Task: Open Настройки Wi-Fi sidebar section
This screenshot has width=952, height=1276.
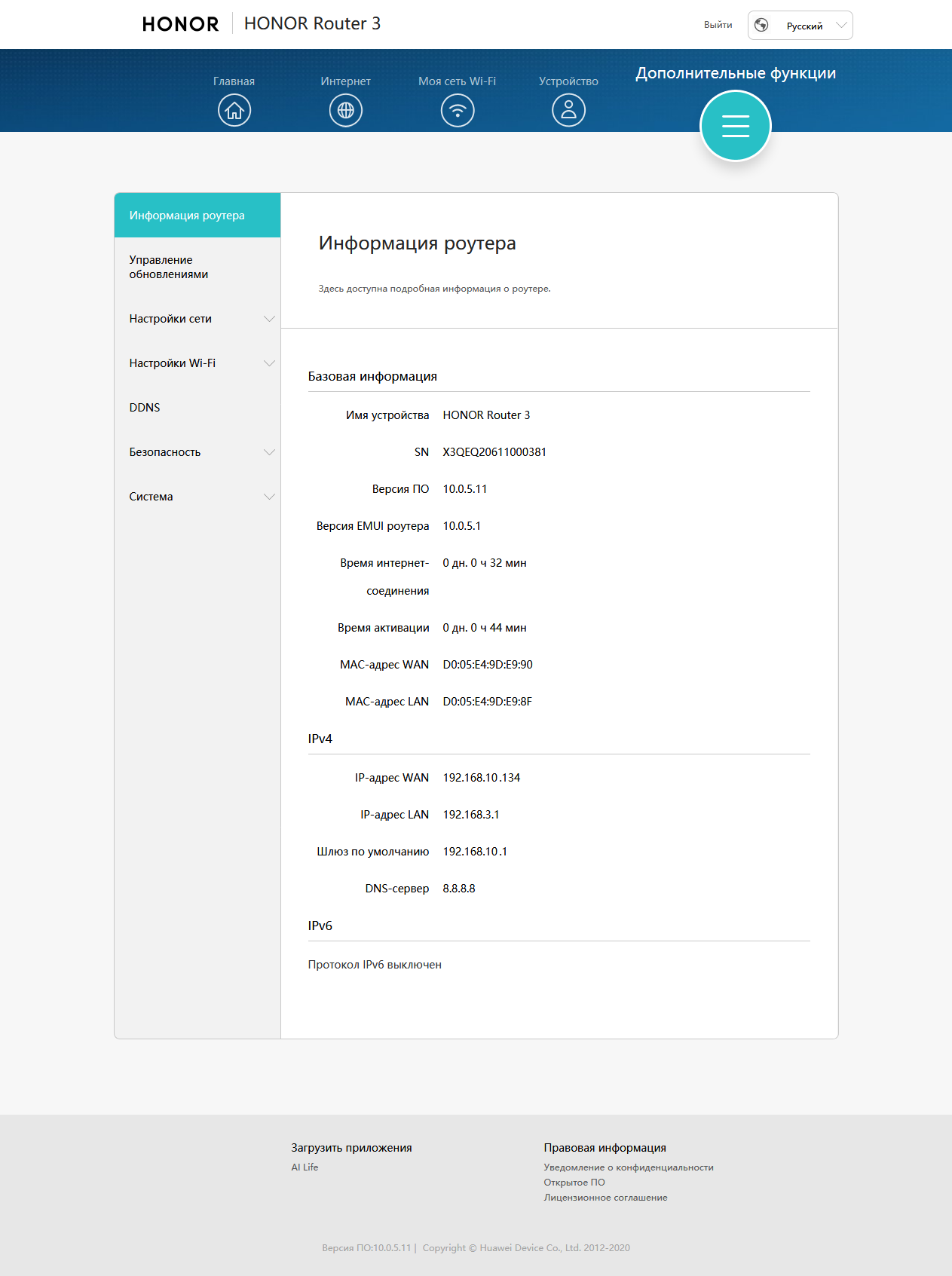Action: (197, 363)
